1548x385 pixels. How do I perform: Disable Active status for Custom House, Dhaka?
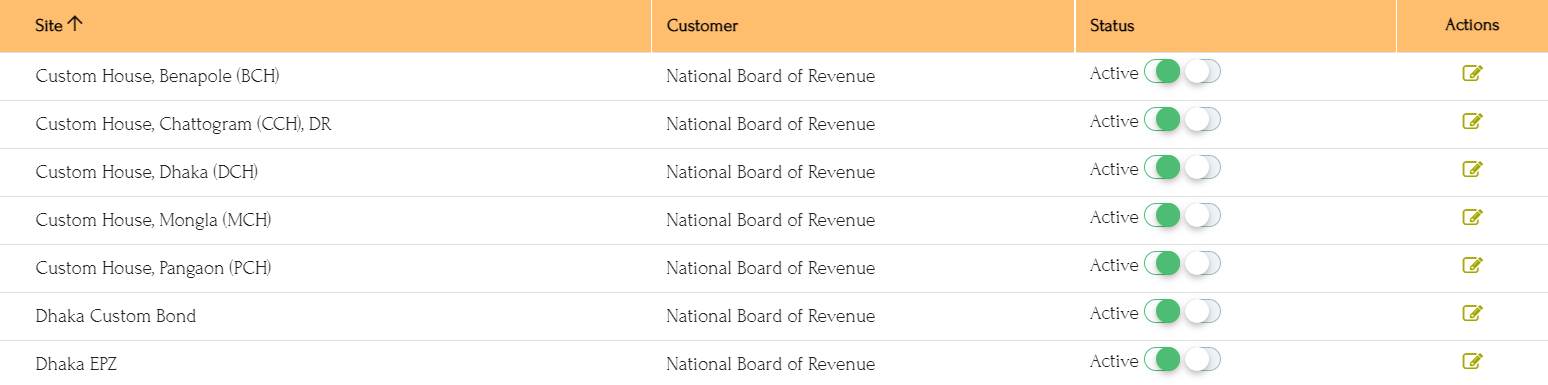coord(1182,168)
